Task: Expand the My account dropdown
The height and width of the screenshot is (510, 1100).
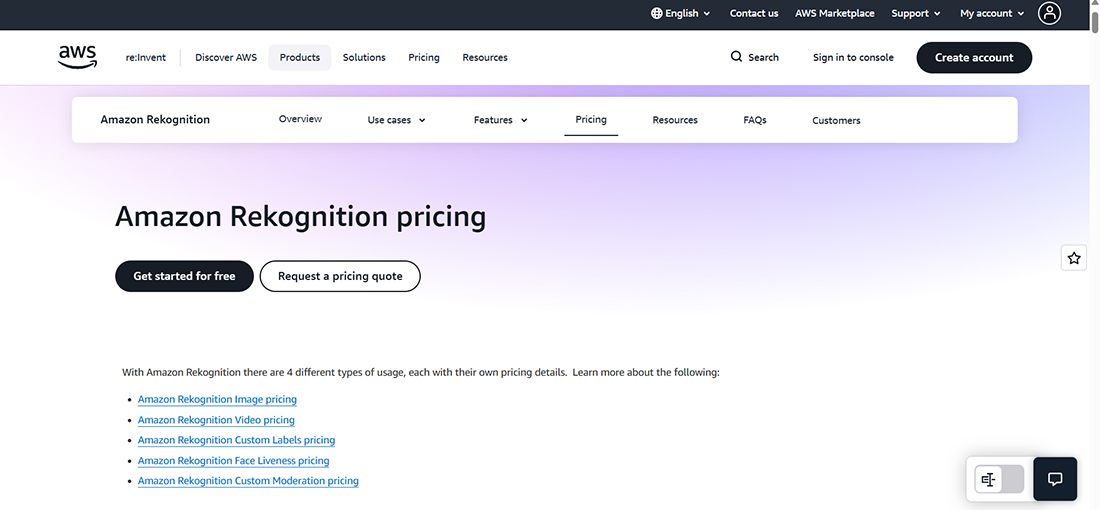Action: pyautogui.click(x=992, y=13)
